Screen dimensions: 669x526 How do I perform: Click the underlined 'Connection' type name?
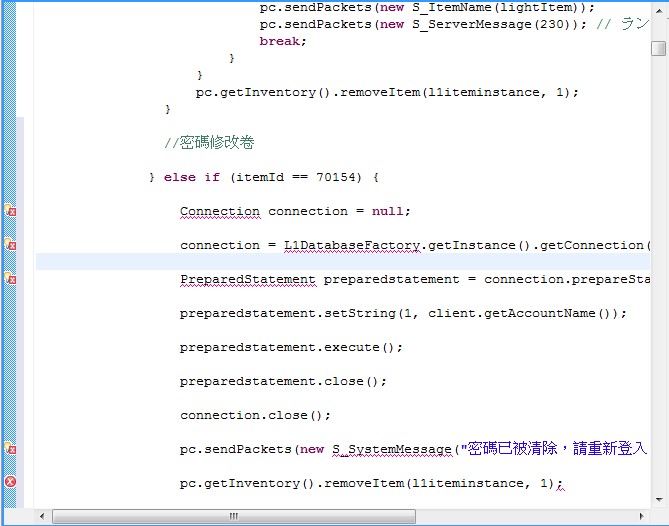220,211
